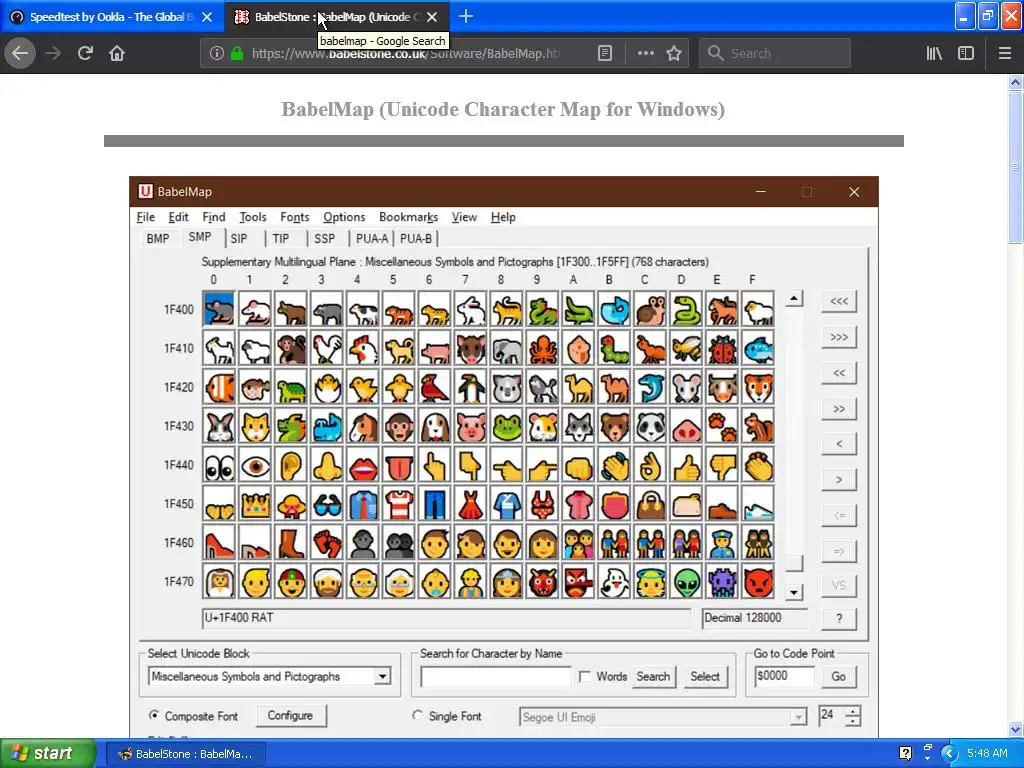This screenshot has width=1024, height=768.
Task: Select the Single Font radio button
Action: click(418, 715)
